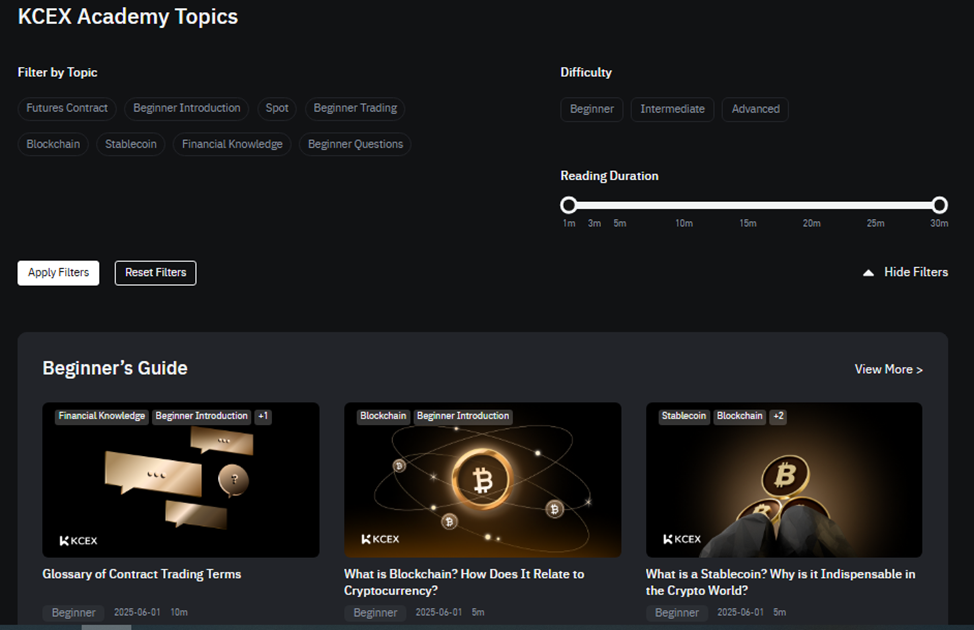This screenshot has height=630, width=974.
Task: Enable the Beginner Questions topic filter
Action: 355,144
